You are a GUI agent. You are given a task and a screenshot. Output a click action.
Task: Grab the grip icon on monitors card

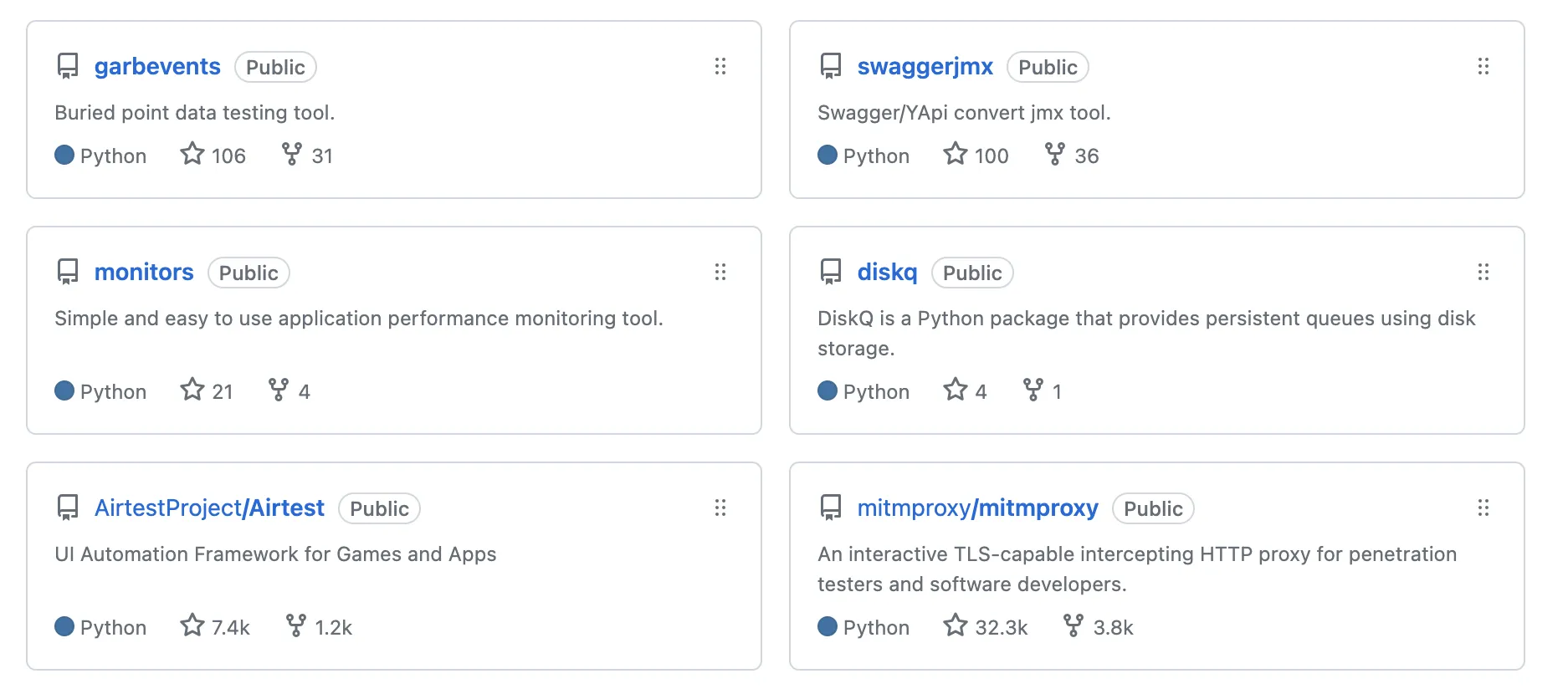(720, 272)
